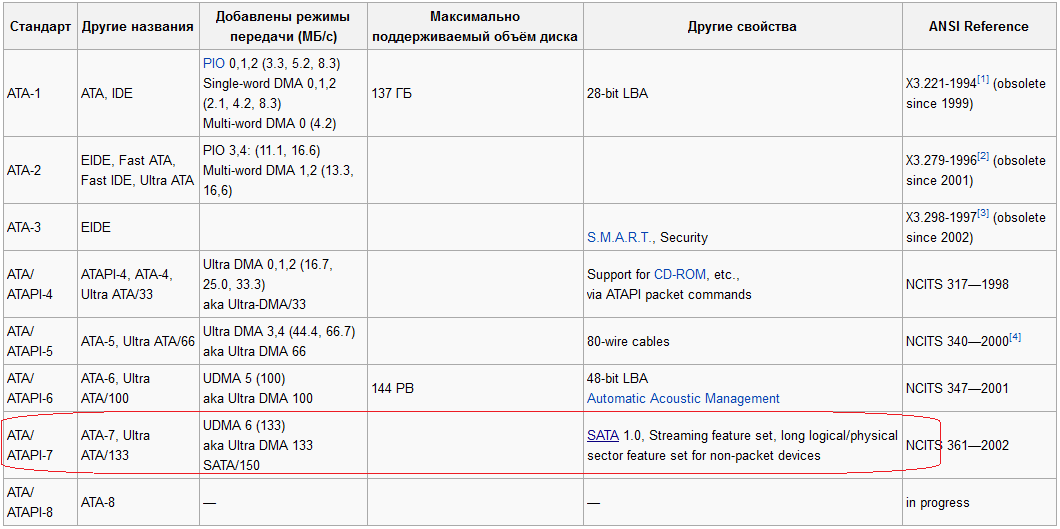Click 'NCITS 317—1998' reference cell
Viewport: 1060px width, 529px height.
[x=978, y=284]
